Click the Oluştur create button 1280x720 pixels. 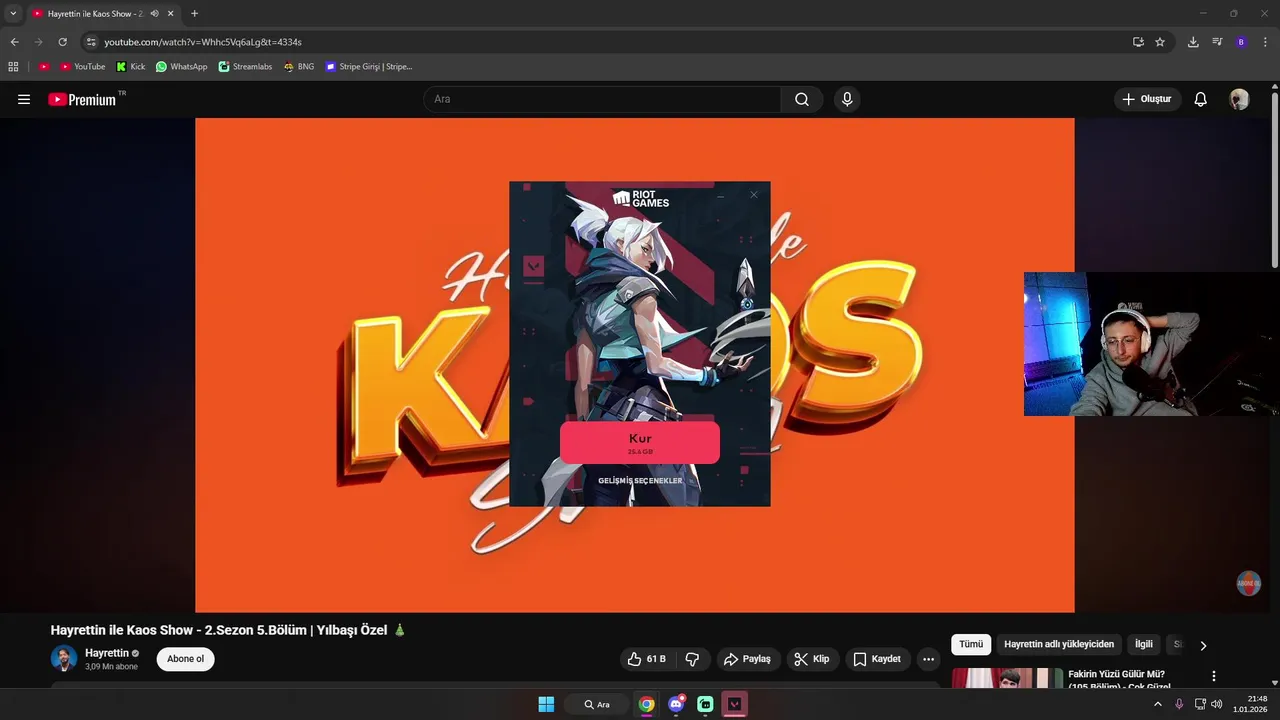coord(1147,99)
